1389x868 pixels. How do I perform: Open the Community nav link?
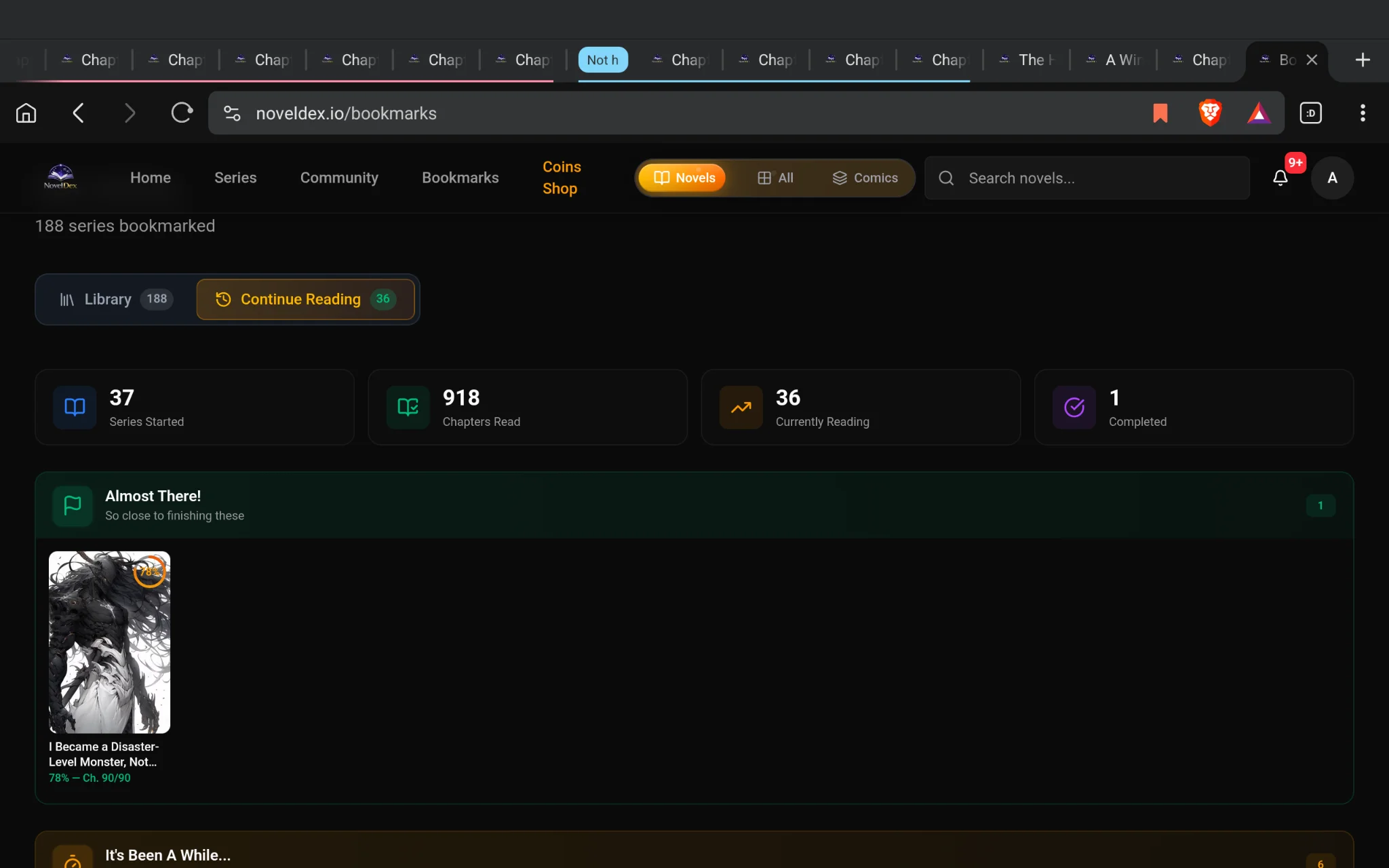[339, 178]
